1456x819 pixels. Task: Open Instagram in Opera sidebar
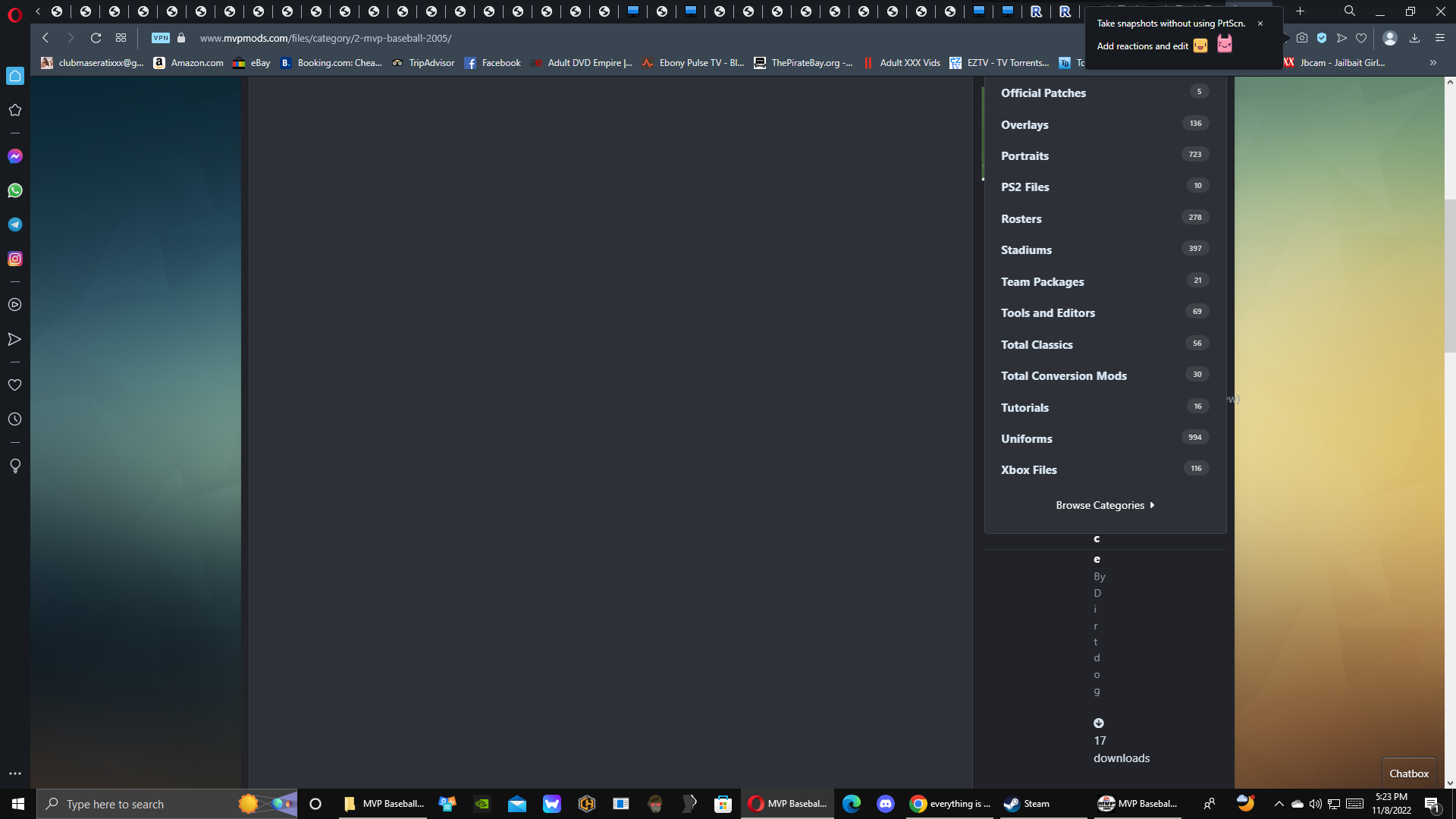click(15, 259)
